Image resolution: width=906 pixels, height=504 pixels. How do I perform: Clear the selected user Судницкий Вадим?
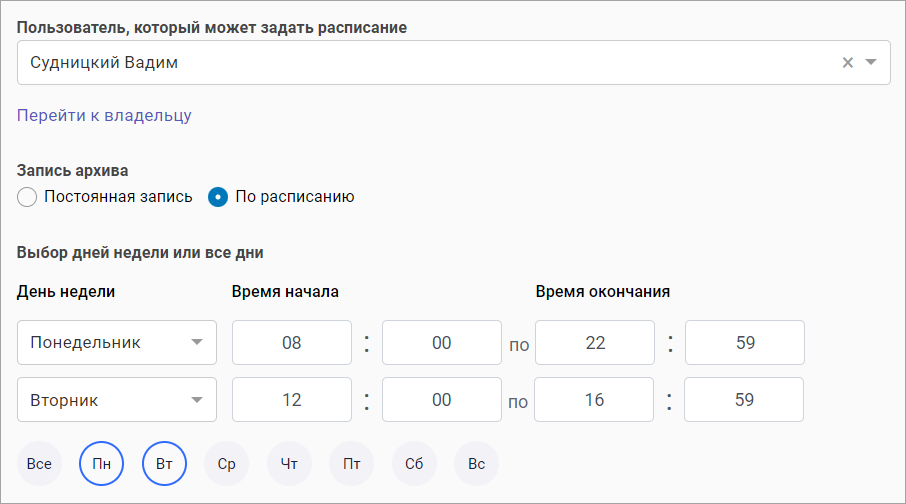pos(848,63)
